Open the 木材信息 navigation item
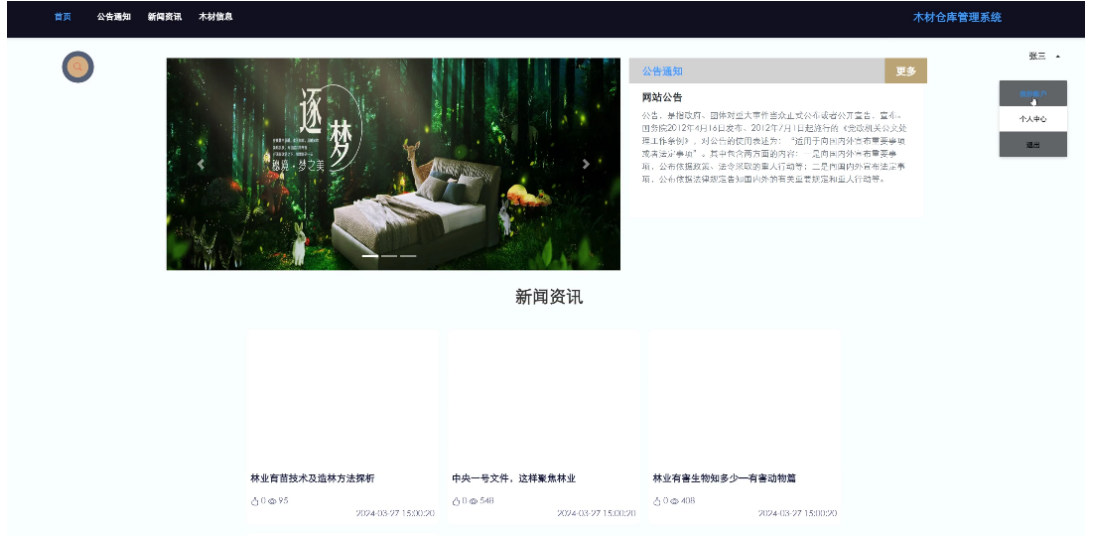Viewport: 1109px width, 545px height. click(x=216, y=16)
